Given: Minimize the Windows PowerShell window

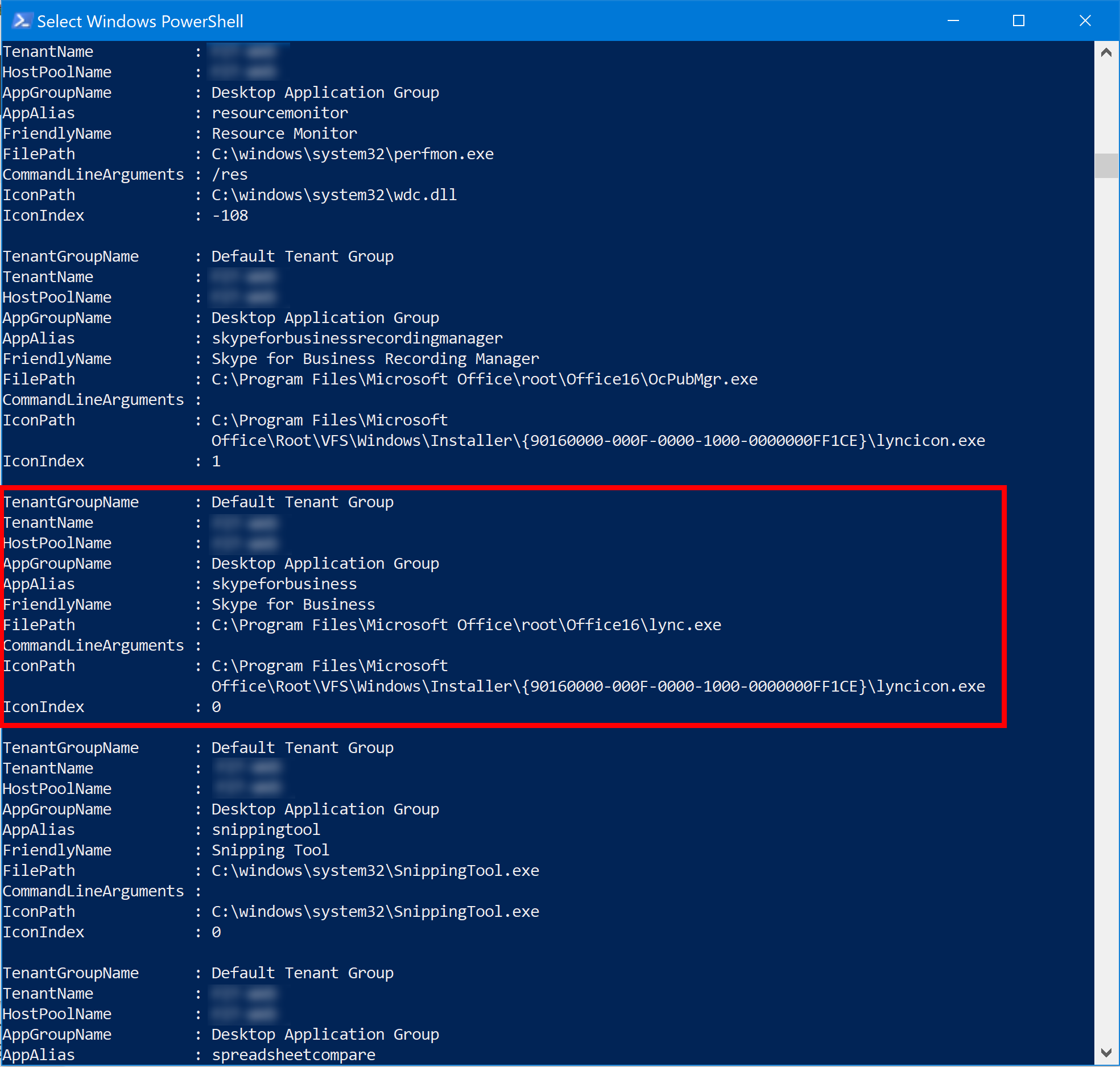Looking at the screenshot, I should [x=953, y=21].
